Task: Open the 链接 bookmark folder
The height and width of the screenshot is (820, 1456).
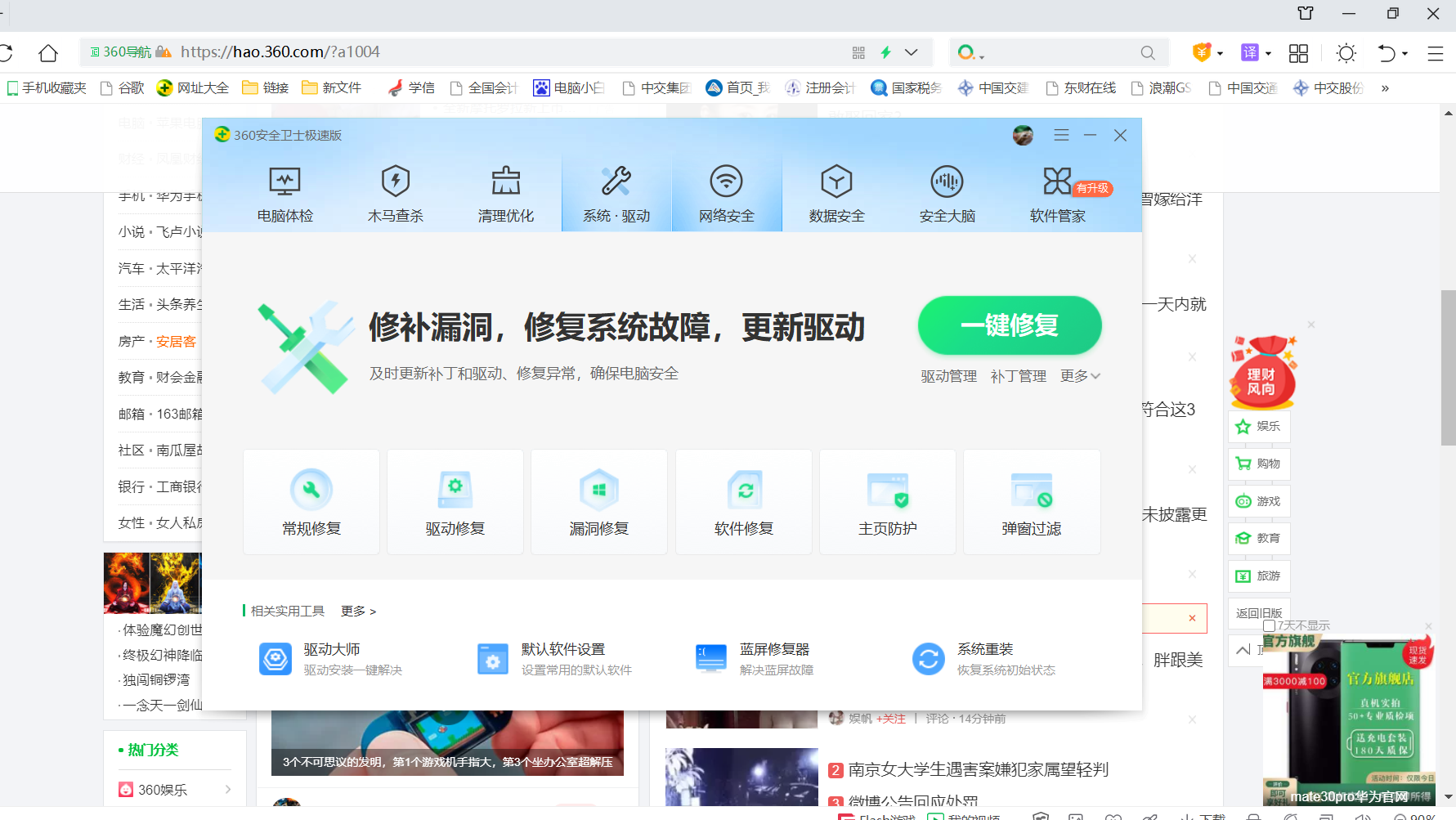Action: pyautogui.click(x=266, y=87)
